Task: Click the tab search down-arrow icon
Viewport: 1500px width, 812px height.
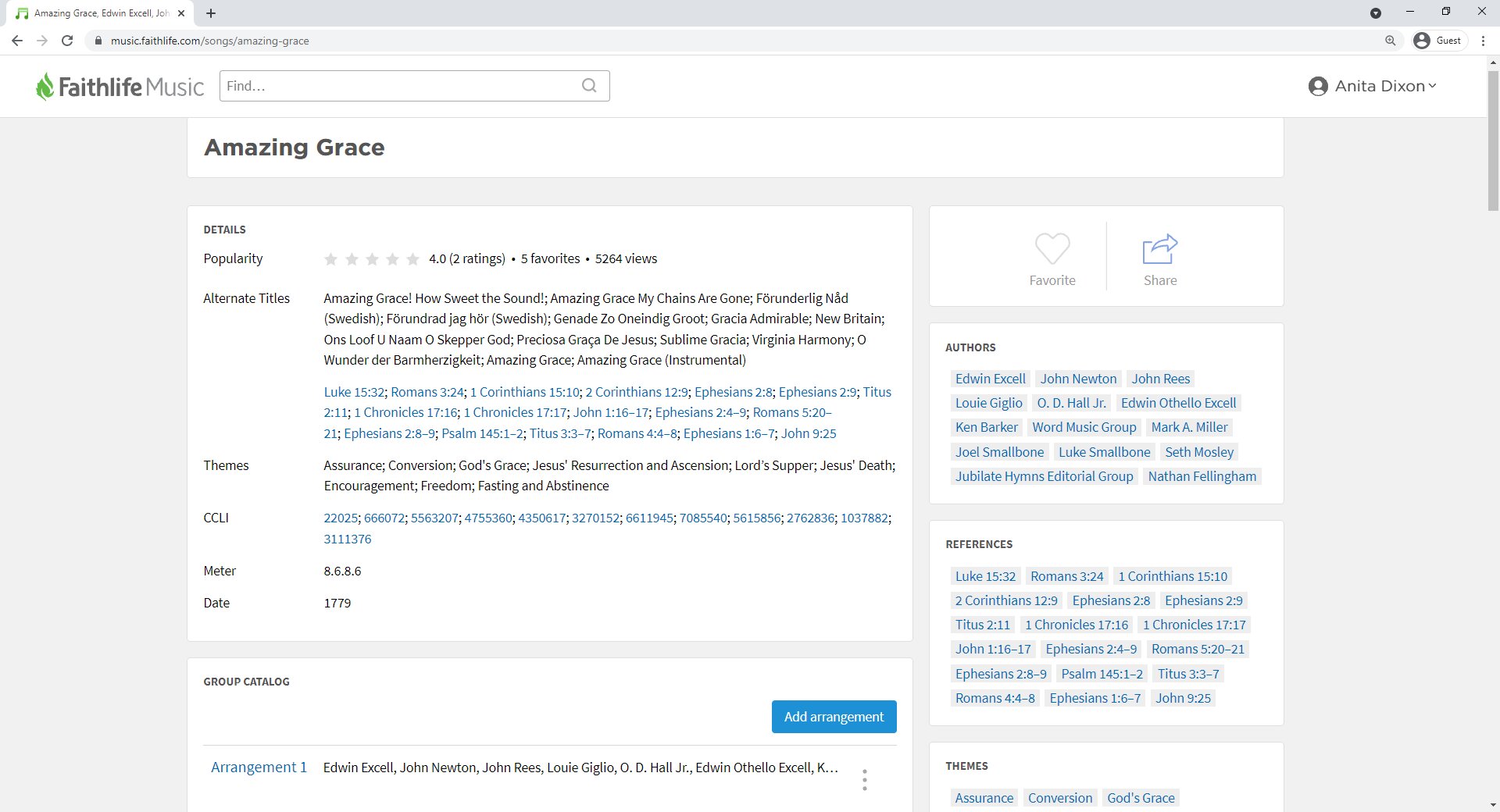Action: (1376, 12)
